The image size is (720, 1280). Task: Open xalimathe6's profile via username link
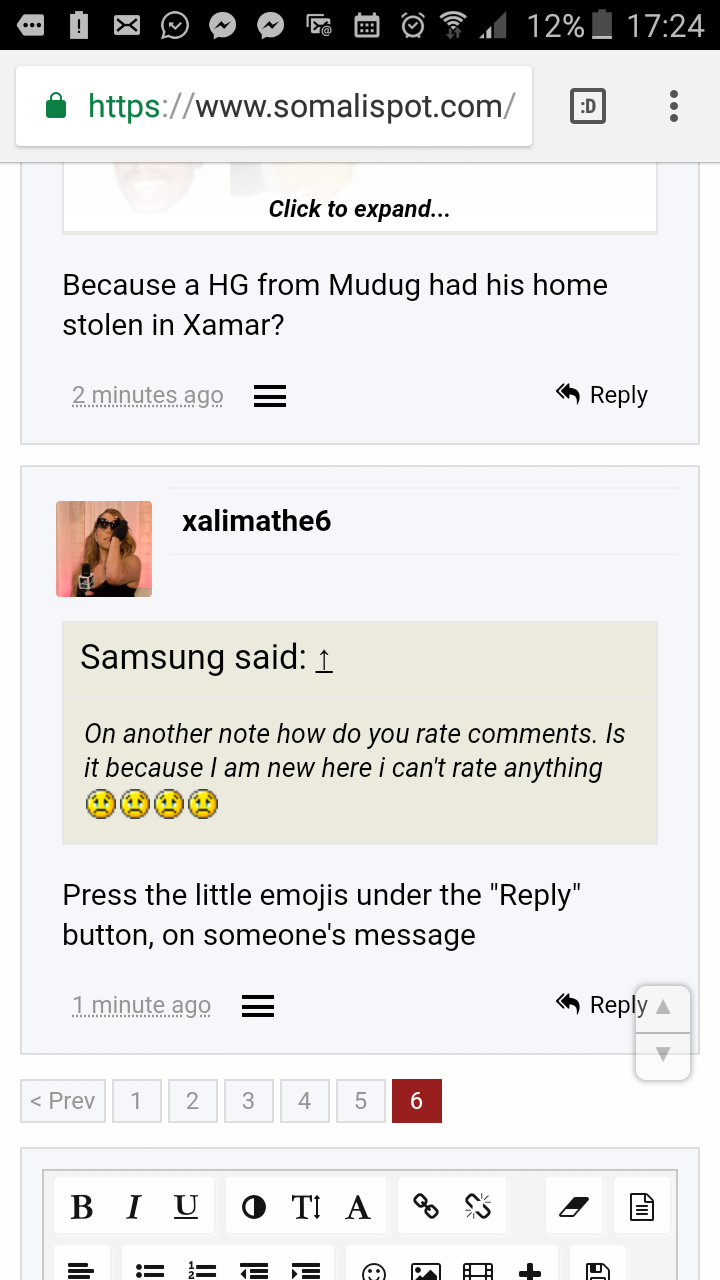(x=256, y=521)
